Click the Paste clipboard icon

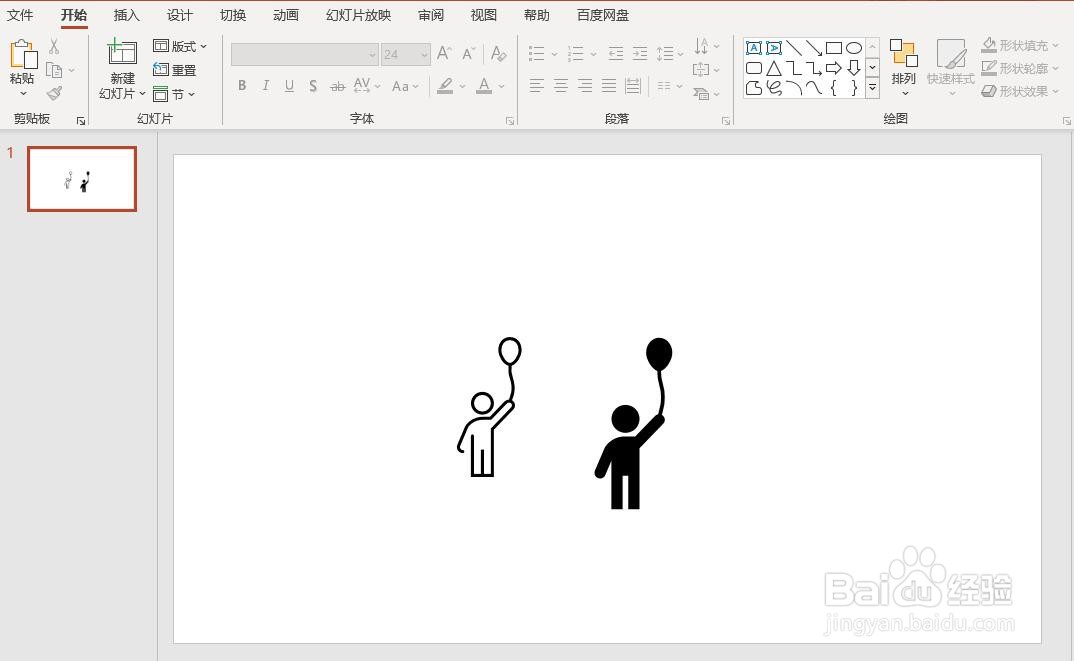23,54
